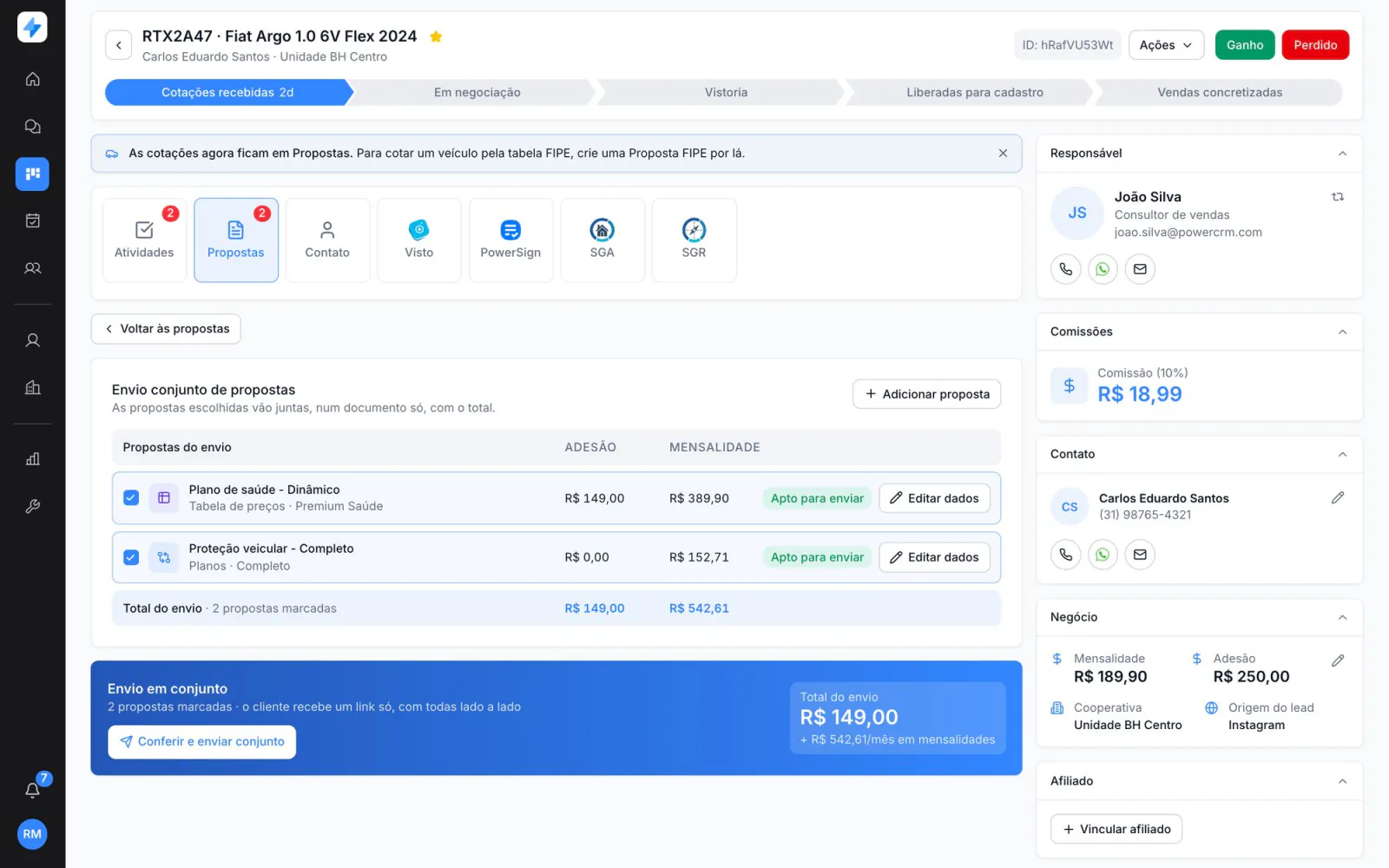Open the home icon in sidebar
The height and width of the screenshot is (868, 1389).
tap(32, 79)
